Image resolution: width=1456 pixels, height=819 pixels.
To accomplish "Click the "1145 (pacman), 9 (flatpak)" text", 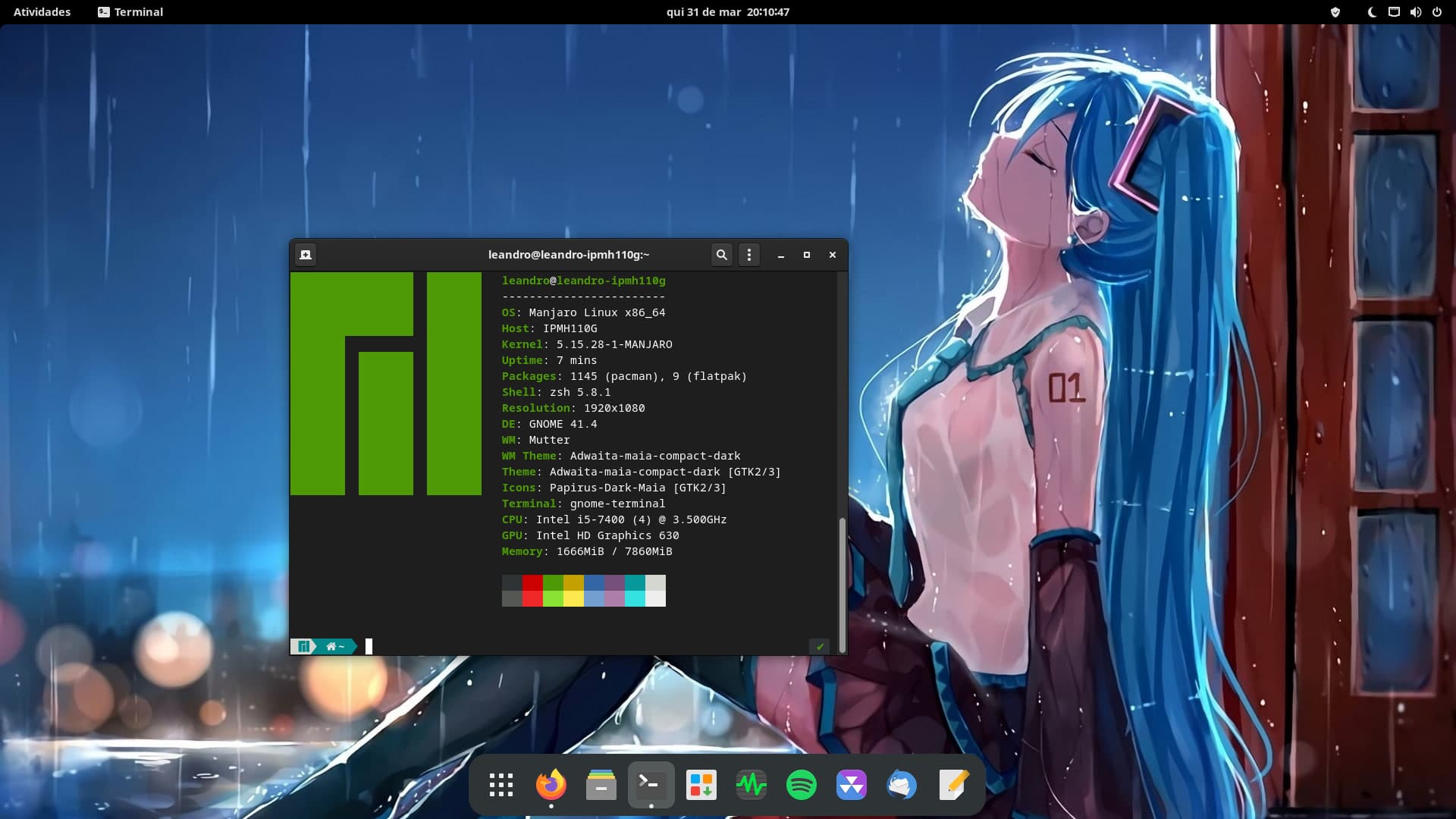I will coord(658,376).
